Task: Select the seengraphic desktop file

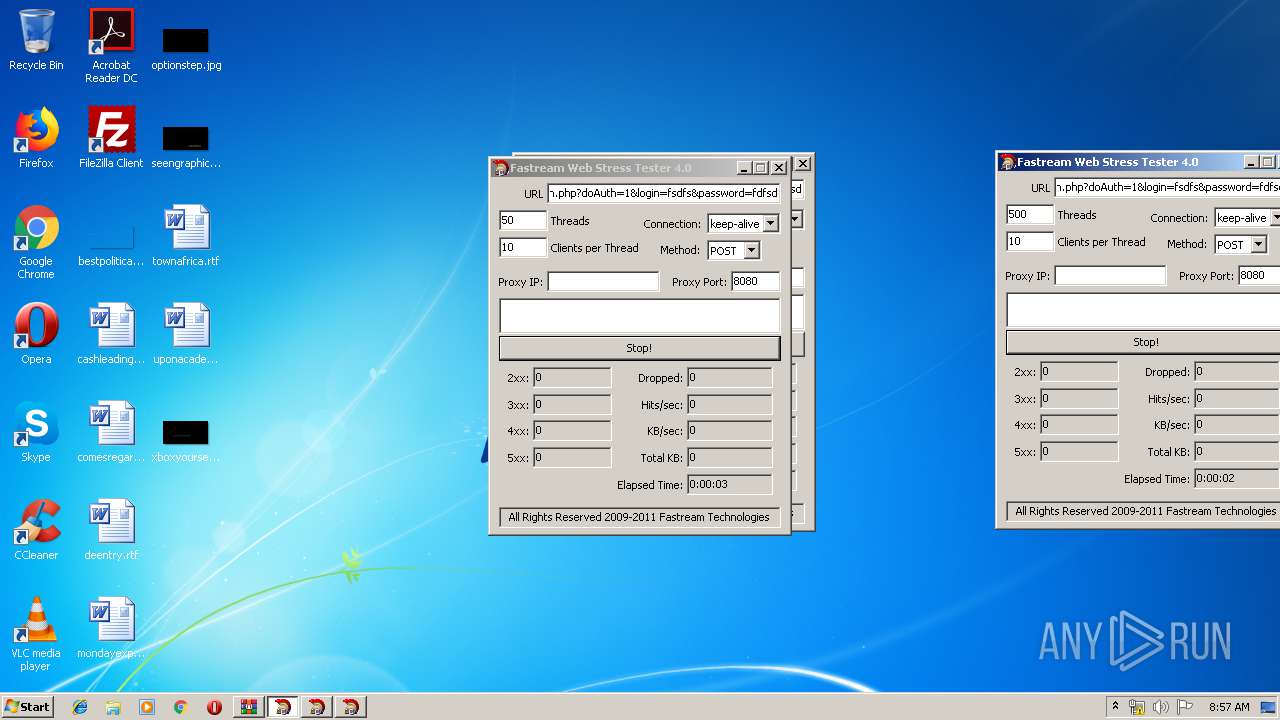Action: (x=186, y=145)
